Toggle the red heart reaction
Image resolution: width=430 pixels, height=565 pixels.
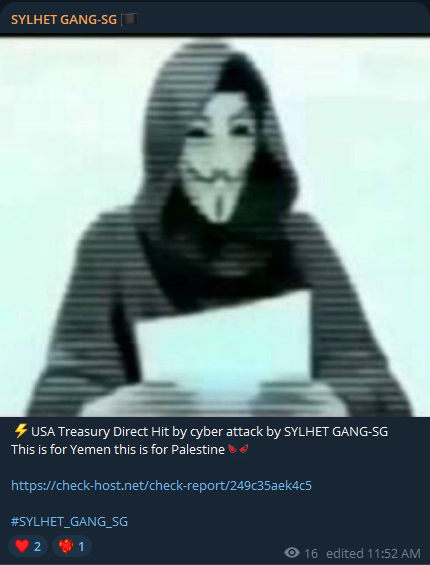pyautogui.click(x=28, y=546)
